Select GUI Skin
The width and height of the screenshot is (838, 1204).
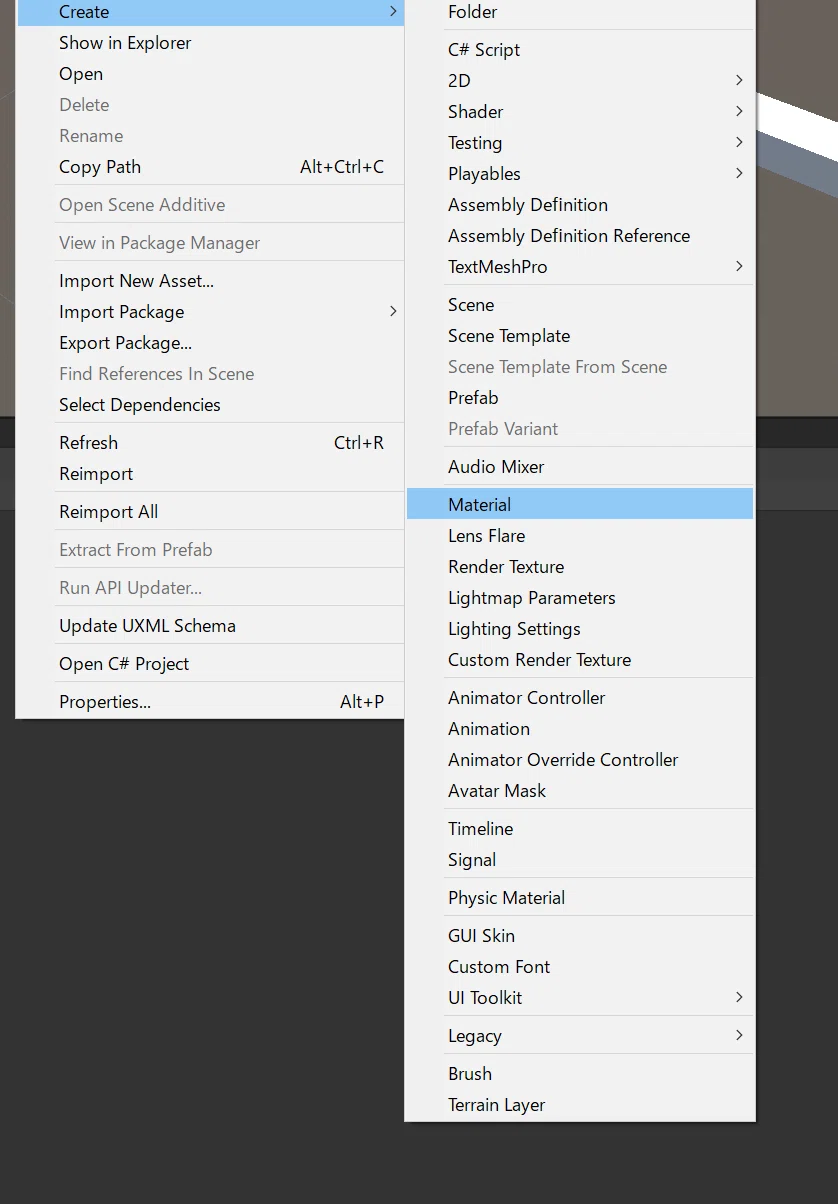pyautogui.click(x=580, y=936)
